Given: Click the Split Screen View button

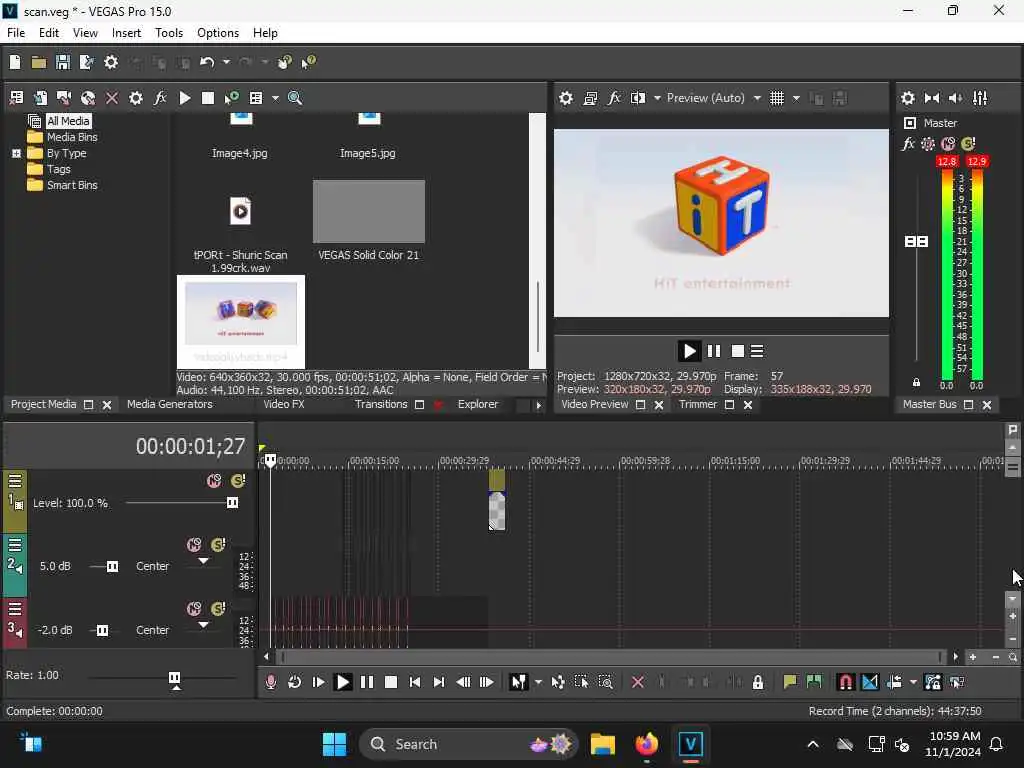Looking at the screenshot, I should coord(637,98).
